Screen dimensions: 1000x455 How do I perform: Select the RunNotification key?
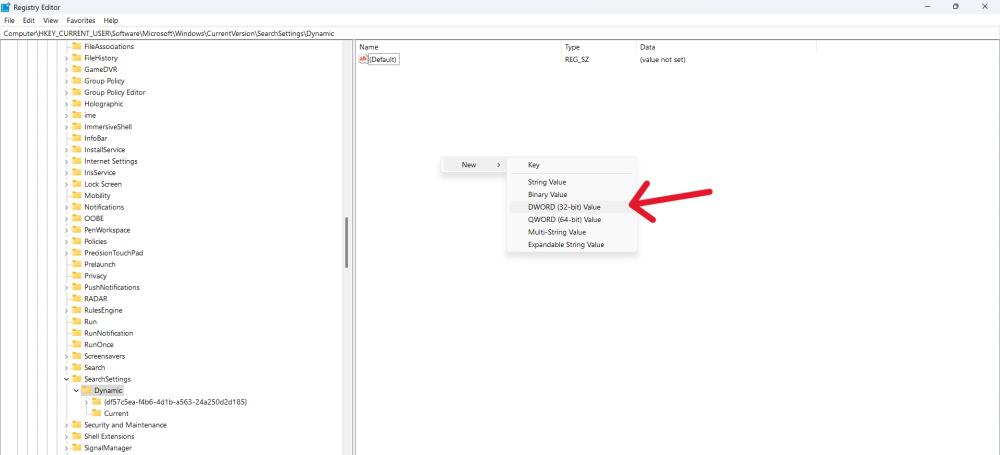tap(108, 333)
